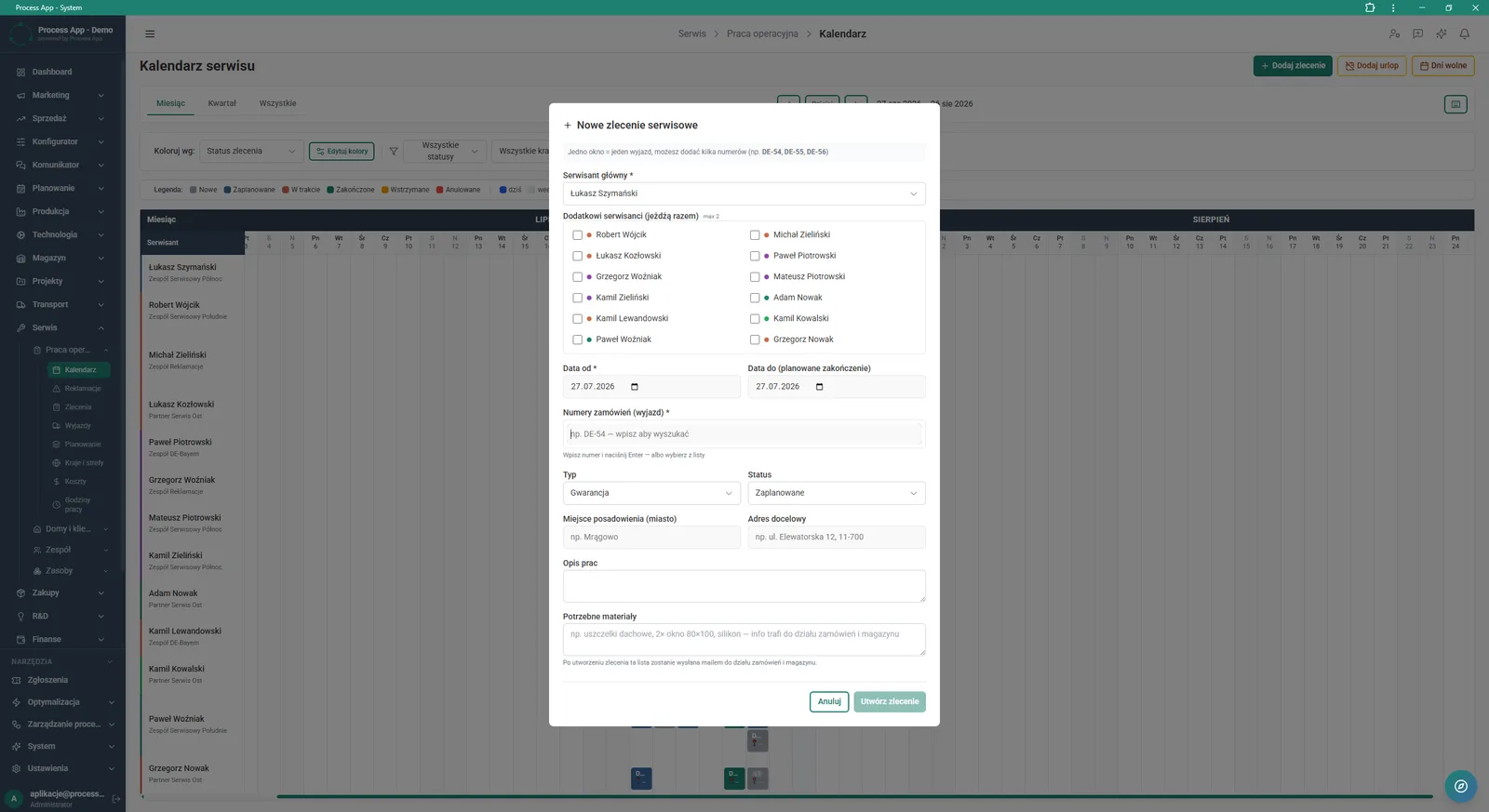
Task: Click the Komunikator sidebar icon
Action: (20, 165)
